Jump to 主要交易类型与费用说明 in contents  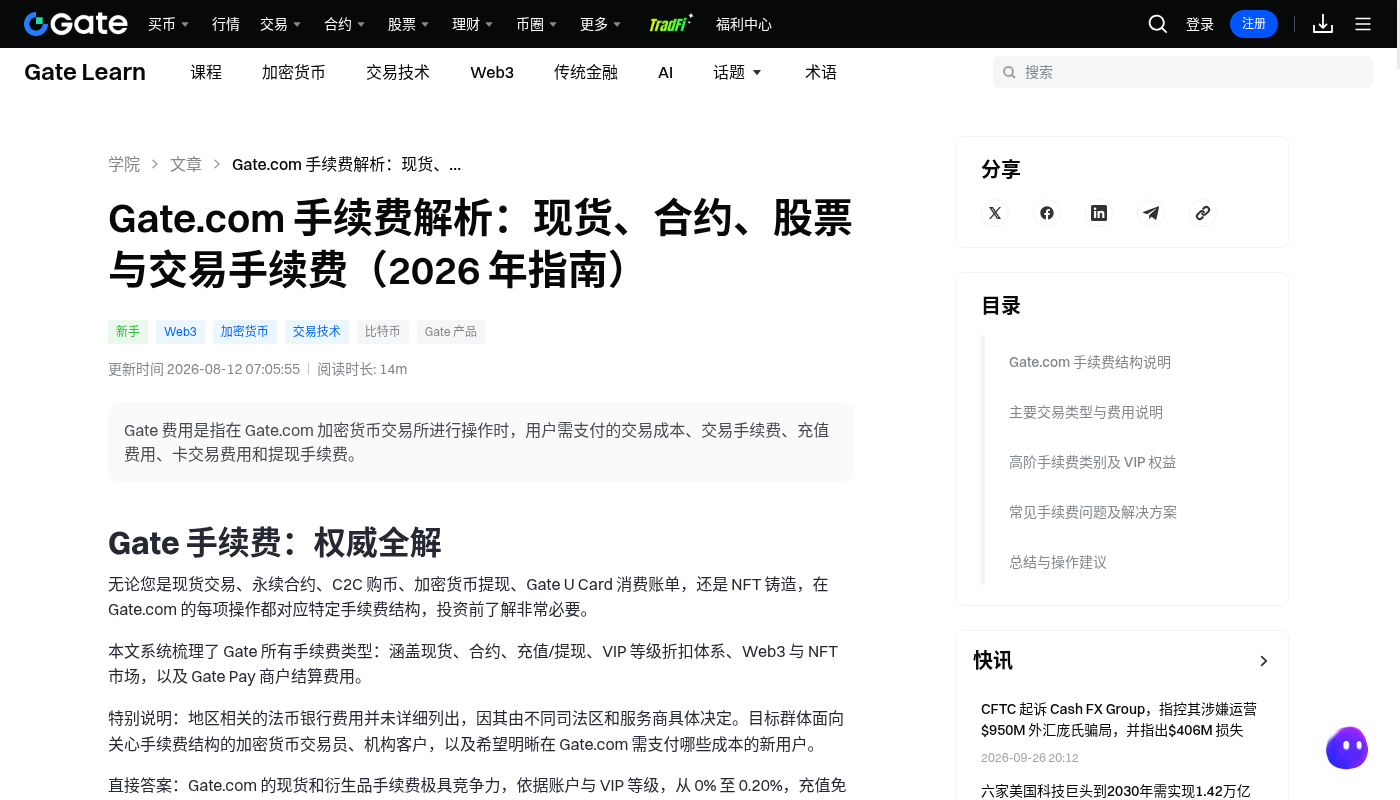point(1086,412)
